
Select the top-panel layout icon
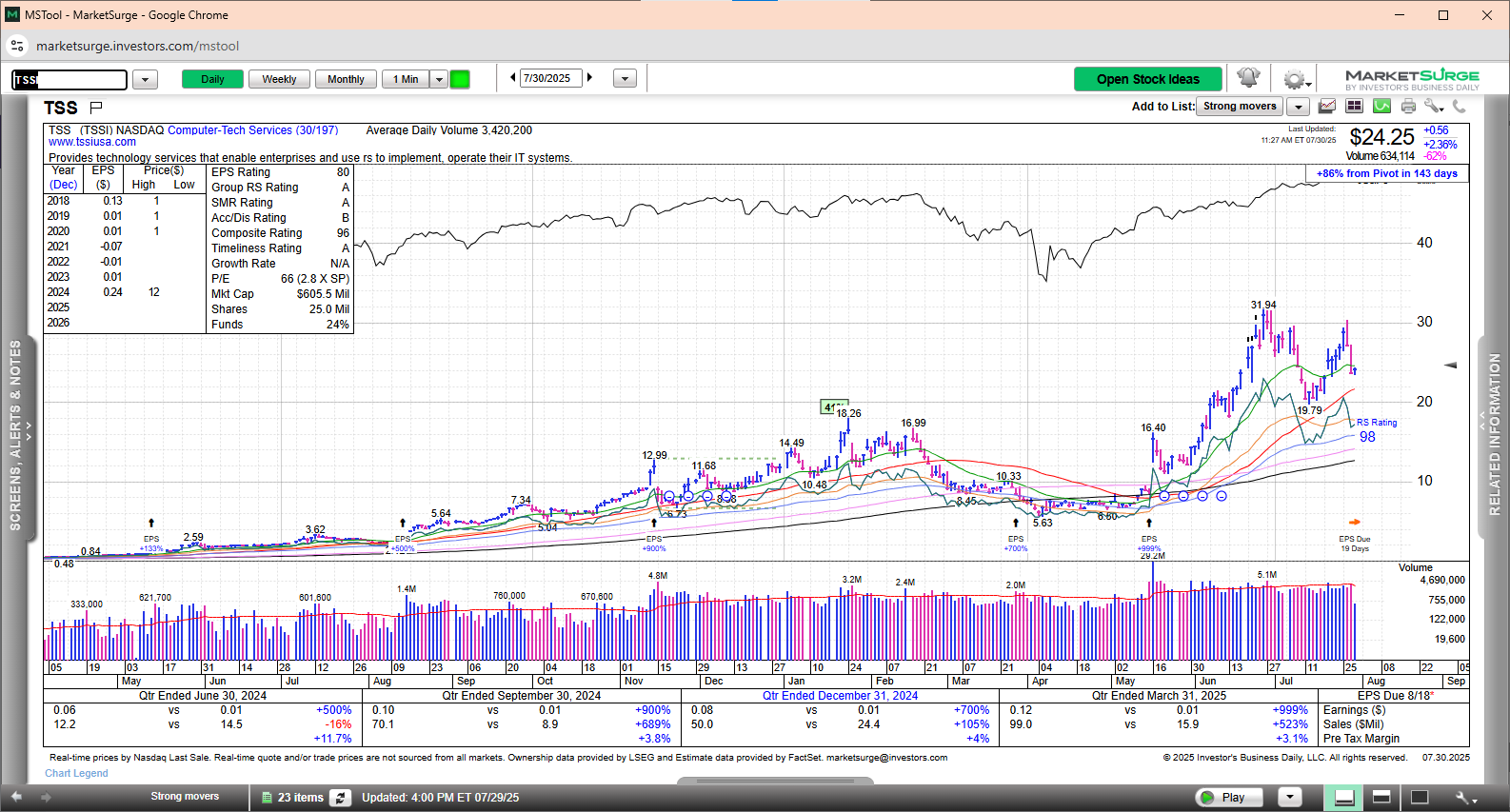click(1381, 798)
